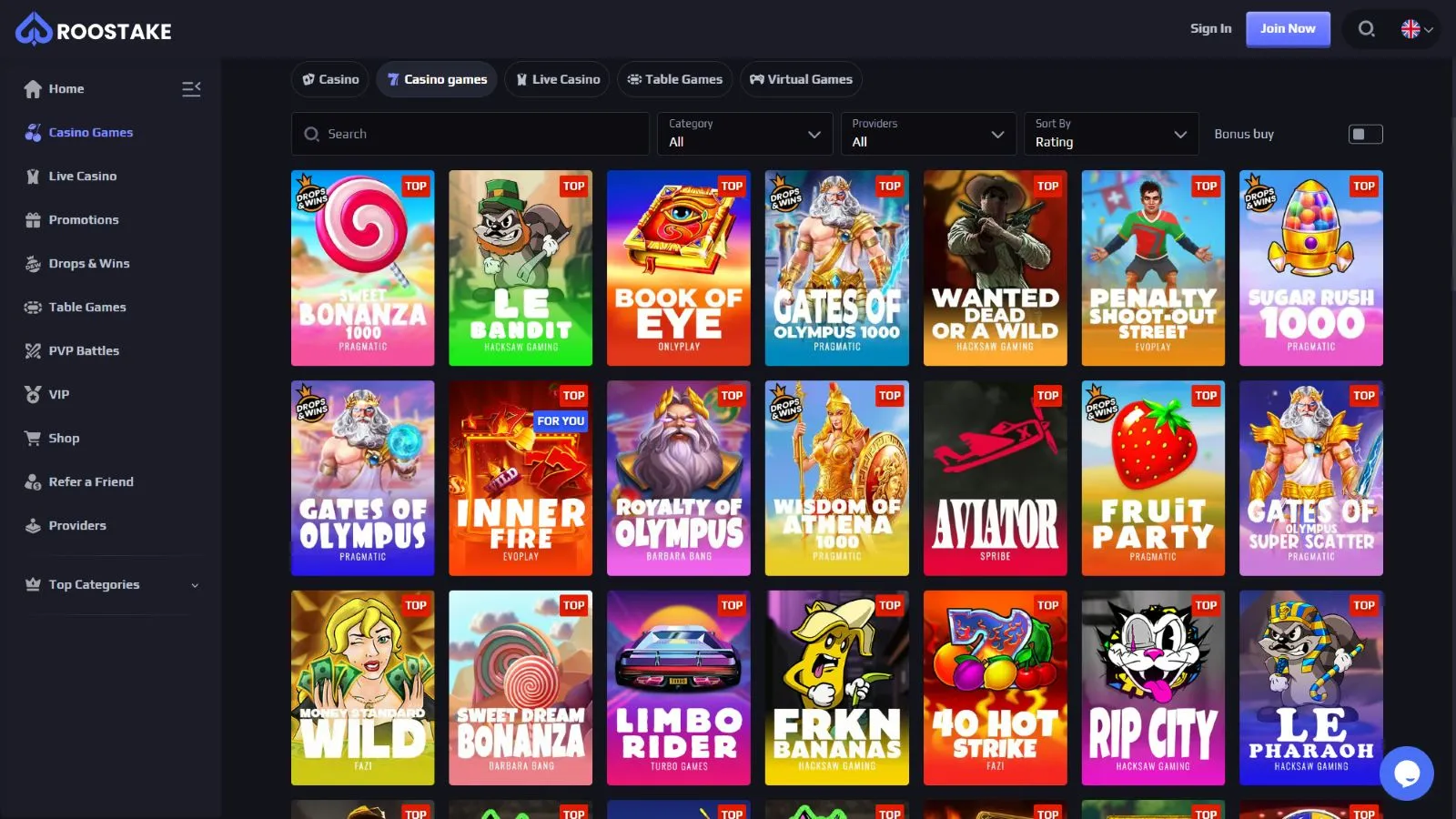Click the search magnifier icon in header
The width and height of the screenshot is (1456, 819).
(1366, 29)
